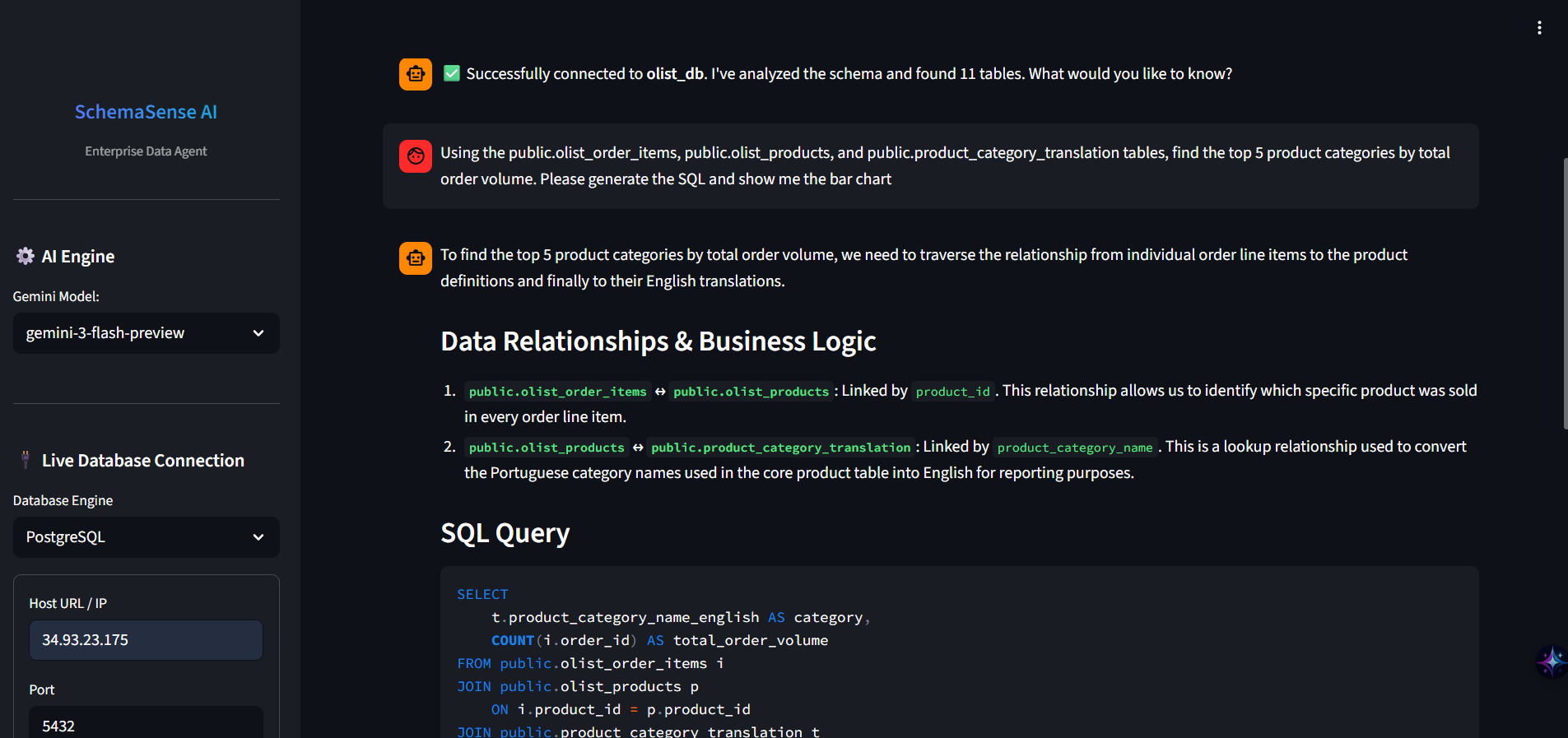
Task: Focus the Port input field
Action: pyautogui.click(x=147, y=724)
